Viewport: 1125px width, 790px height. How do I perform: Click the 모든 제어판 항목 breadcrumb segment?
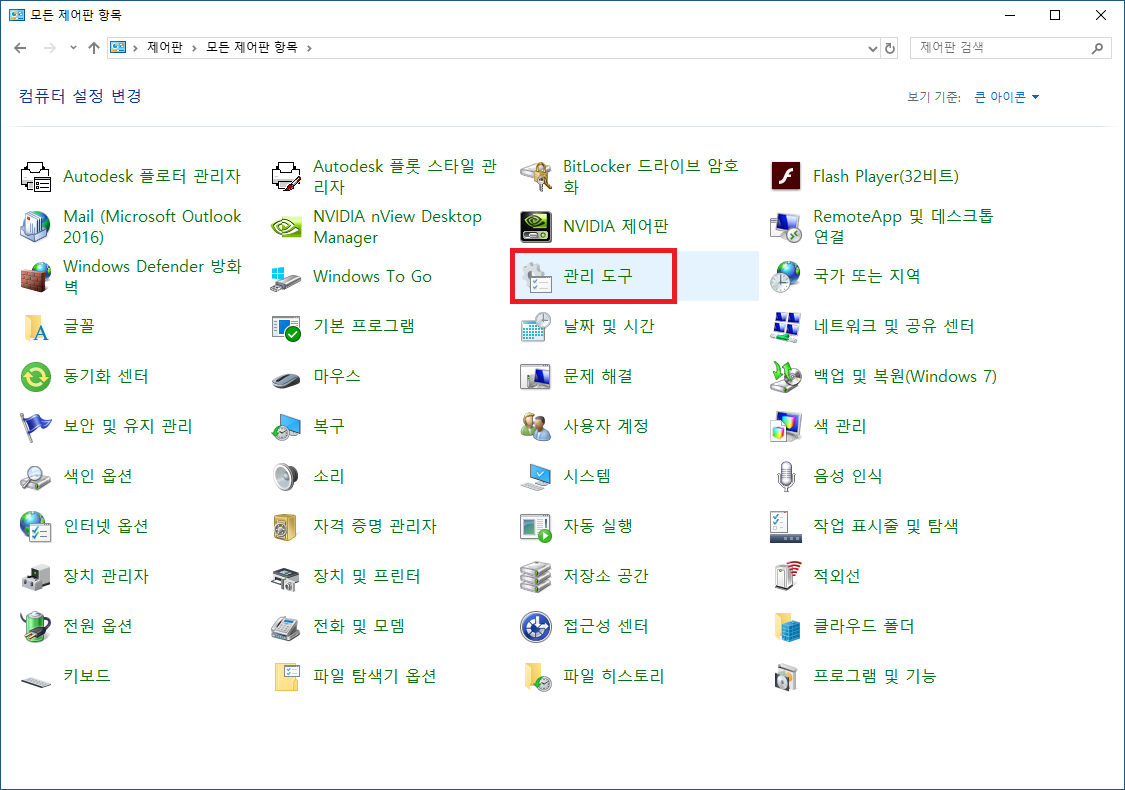point(252,47)
